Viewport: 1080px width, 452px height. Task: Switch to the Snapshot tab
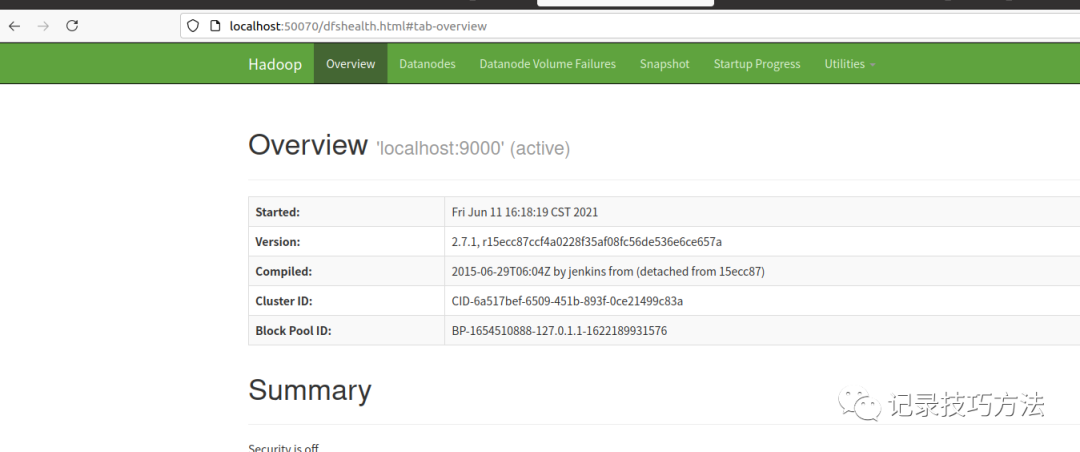tap(665, 64)
